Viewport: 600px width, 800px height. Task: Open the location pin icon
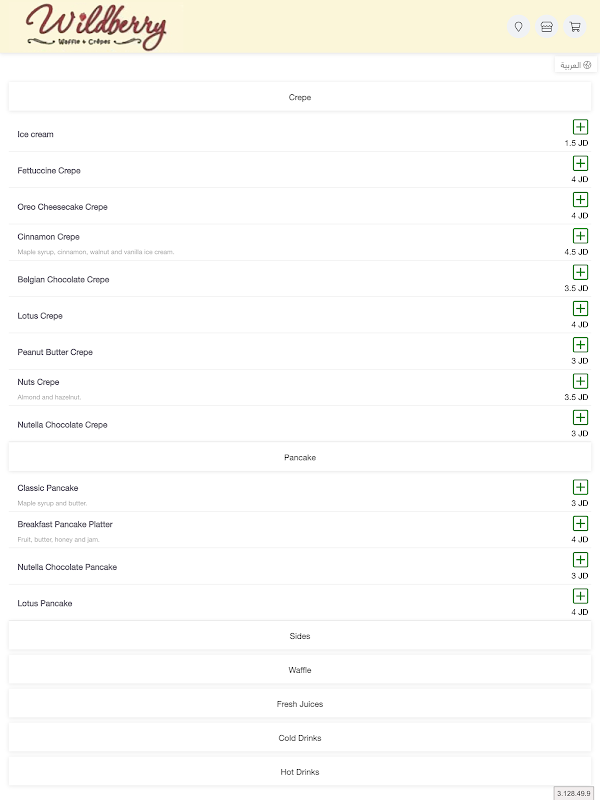pyautogui.click(x=518, y=27)
